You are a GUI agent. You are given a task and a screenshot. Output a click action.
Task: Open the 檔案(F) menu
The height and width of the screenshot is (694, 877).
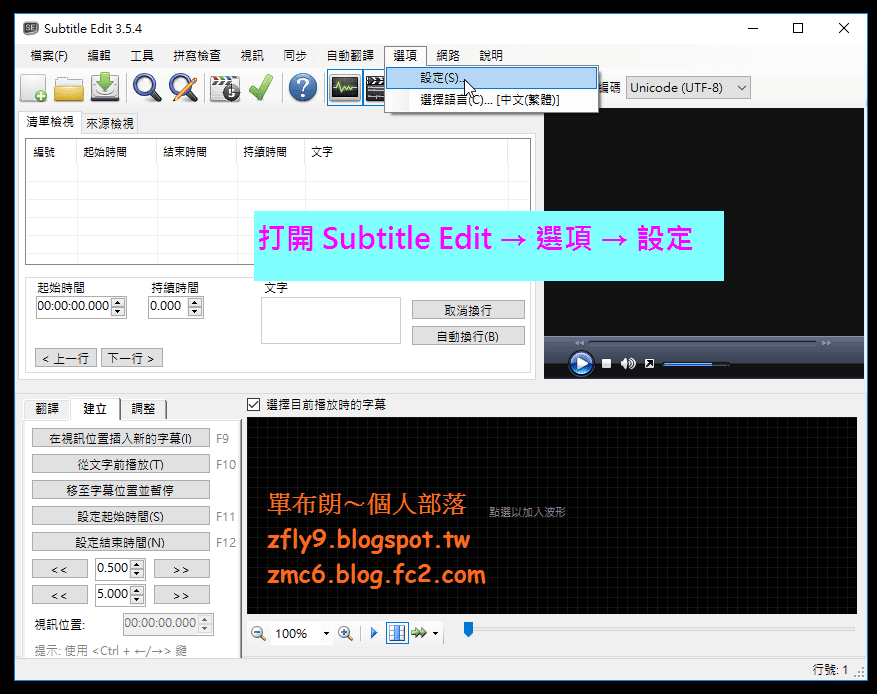click(49, 55)
